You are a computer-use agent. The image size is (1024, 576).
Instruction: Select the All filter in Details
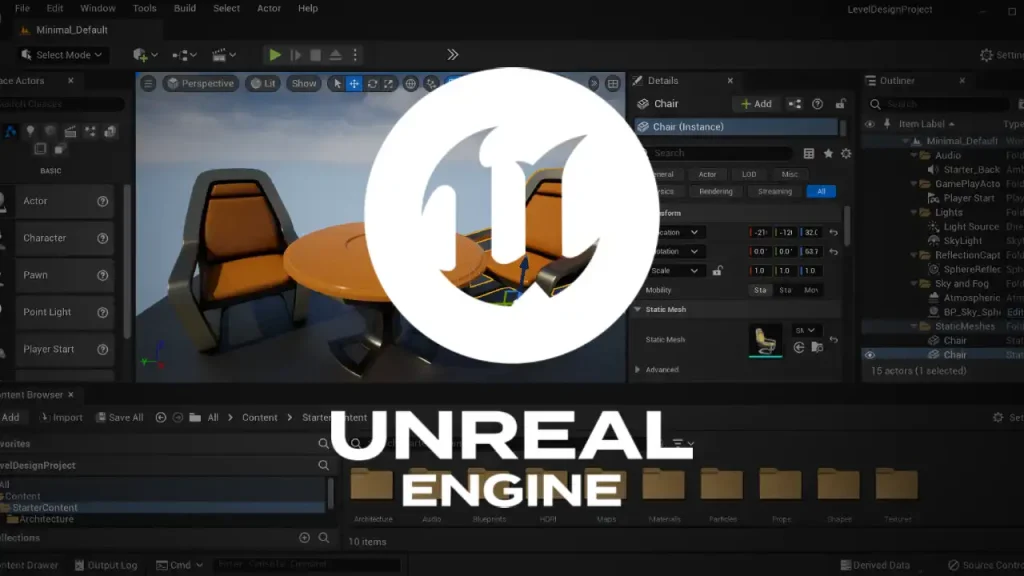[x=821, y=191]
